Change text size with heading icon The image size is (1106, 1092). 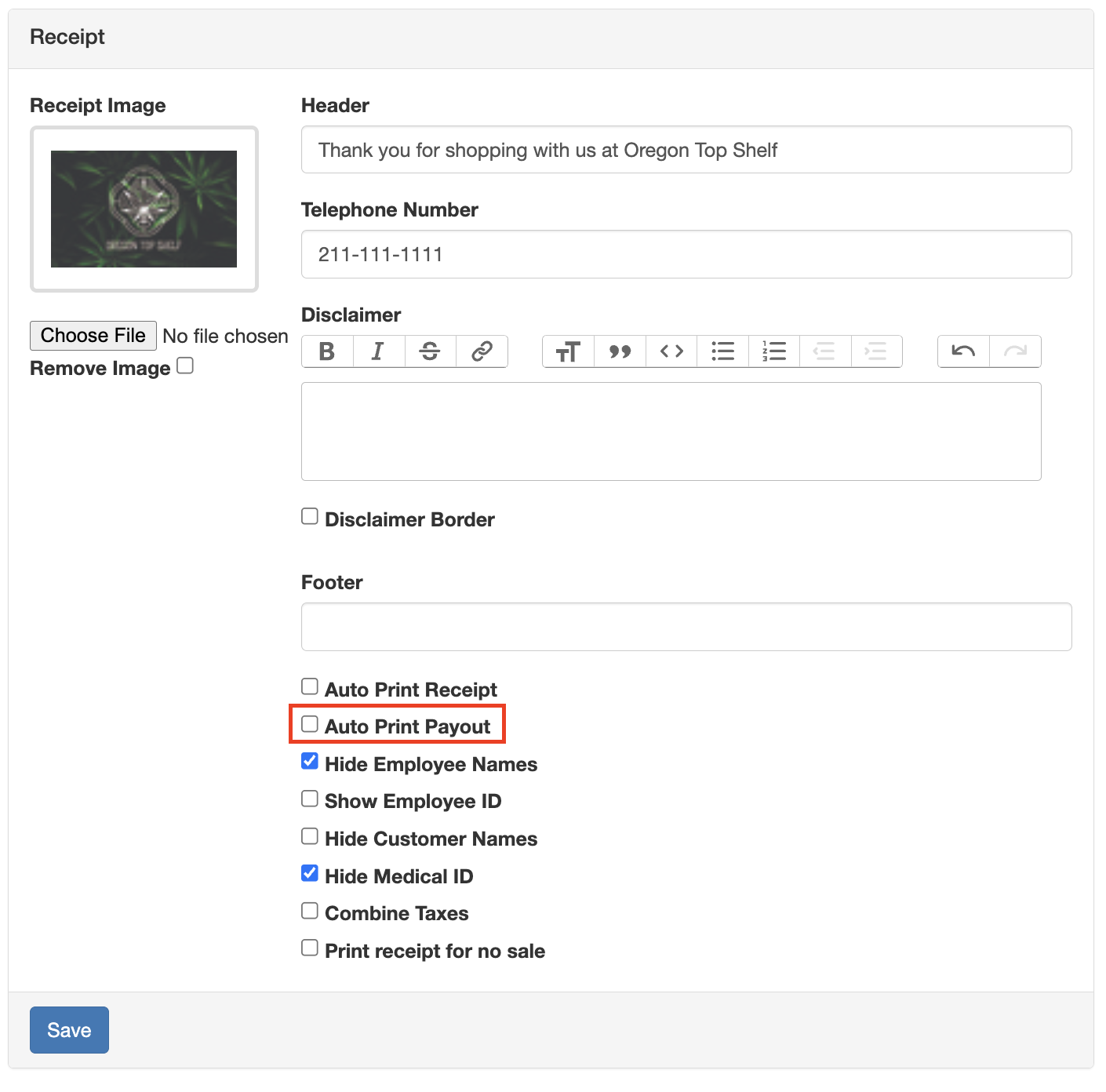coord(568,351)
